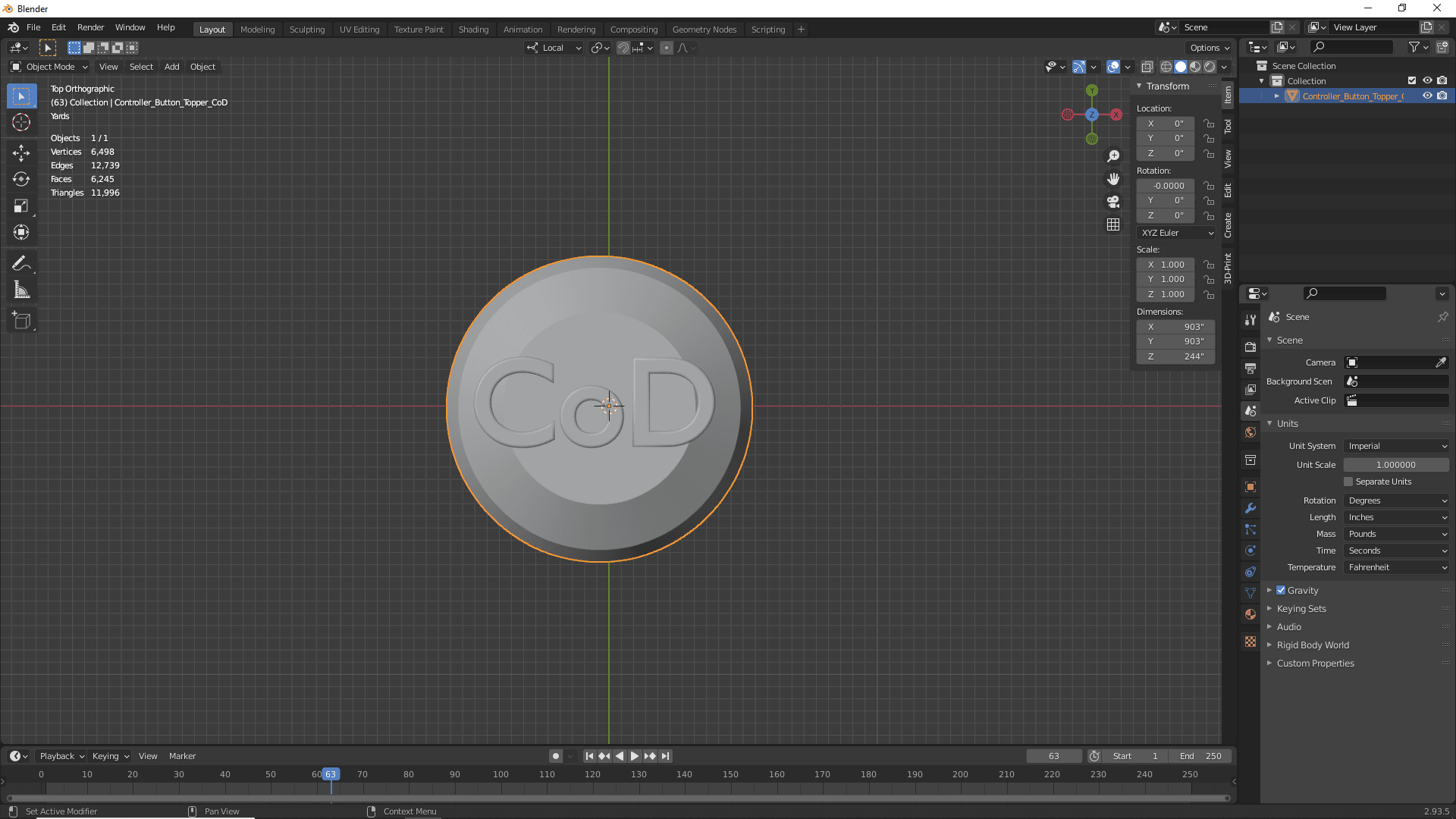Viewport: 1456px width, 819px height.
Task: Select the Transform tool
Action: tap(21, 233)
